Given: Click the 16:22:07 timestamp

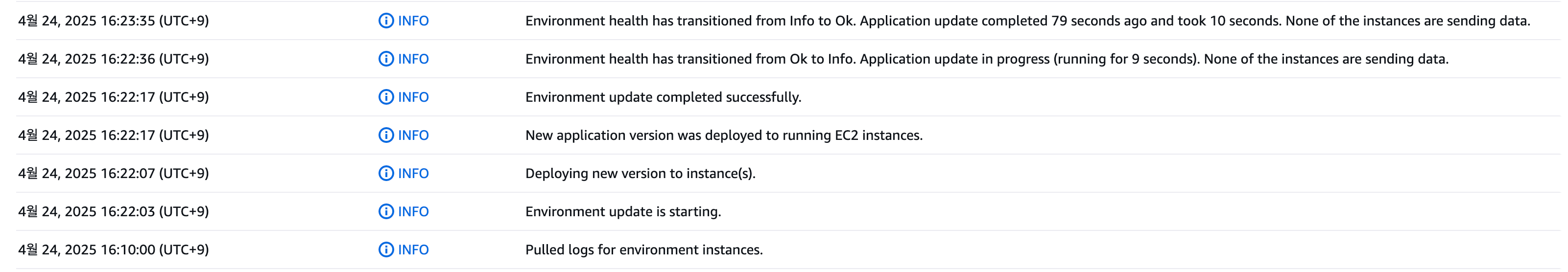Looking at the screenshot, I should 114,173.
